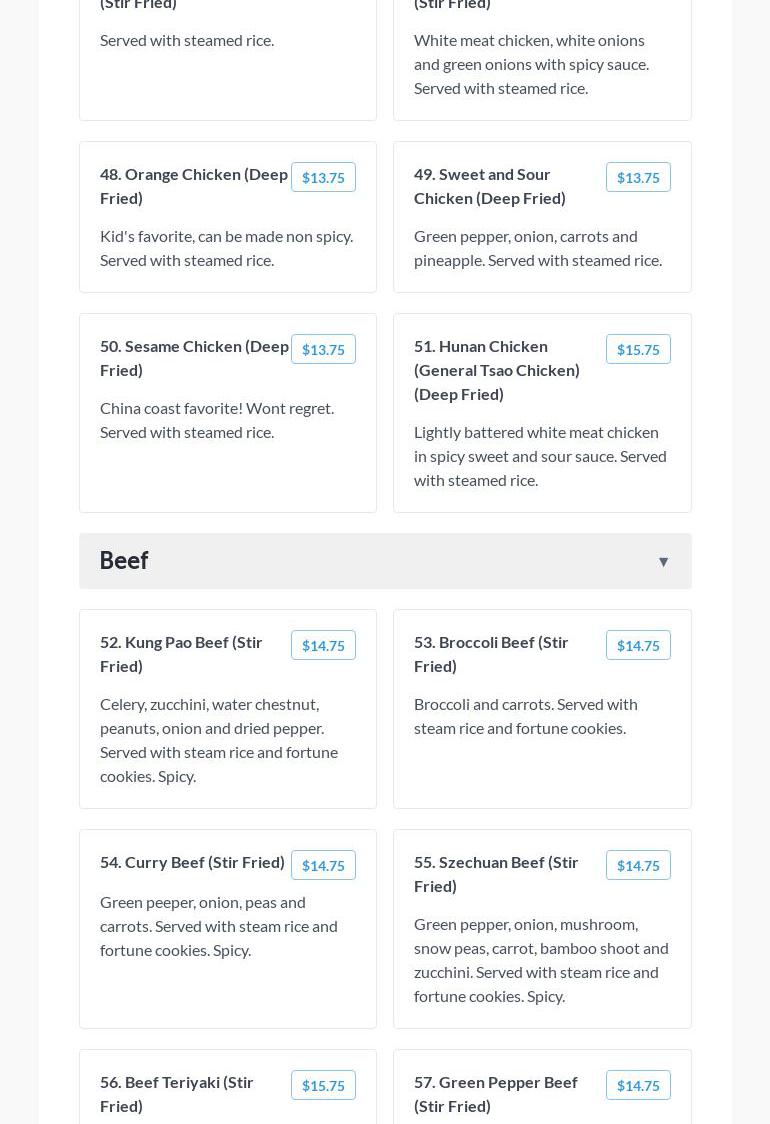The image size is (770, 1124).
Task: Click the 52. Kung Pao Beef title
Action: pos(181,654)
